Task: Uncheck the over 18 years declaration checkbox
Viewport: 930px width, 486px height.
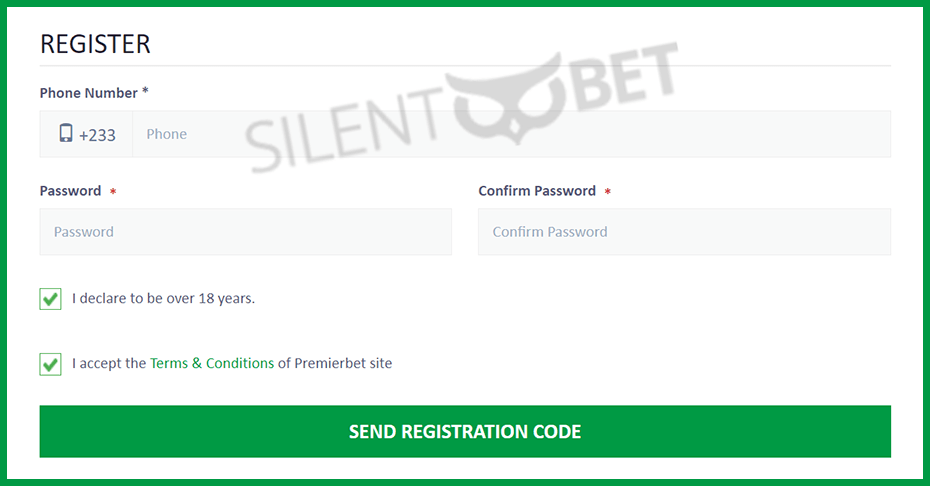Action: 50,298
